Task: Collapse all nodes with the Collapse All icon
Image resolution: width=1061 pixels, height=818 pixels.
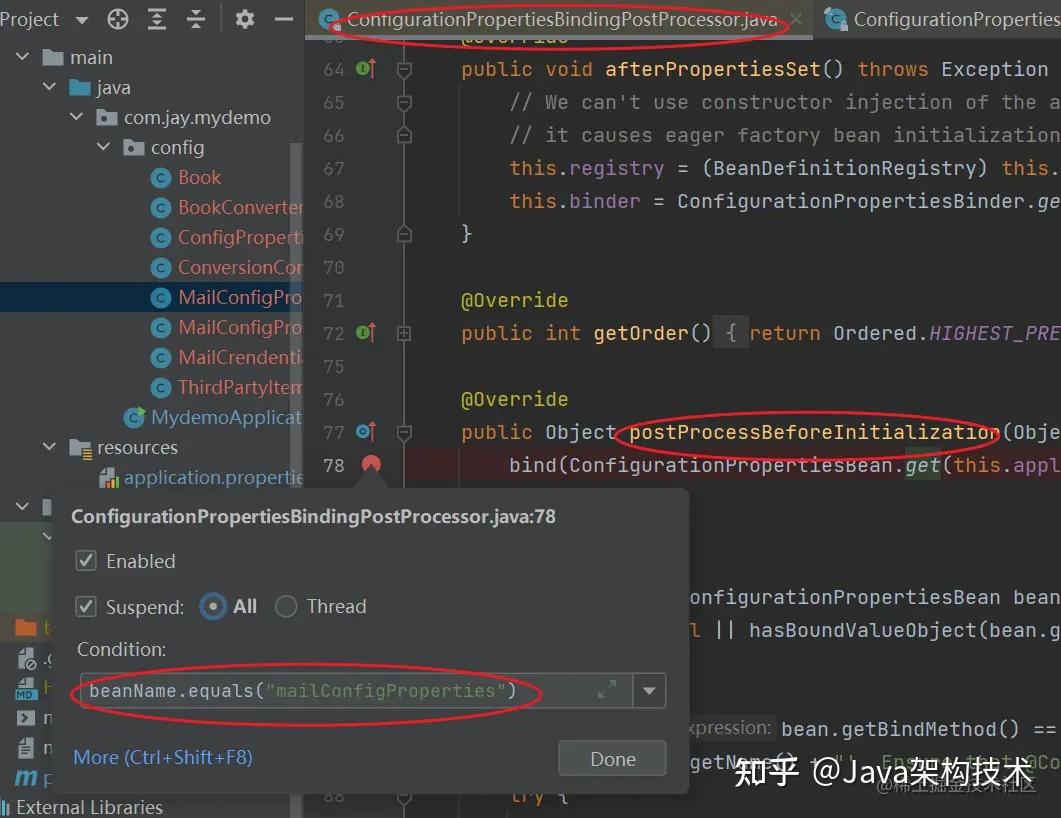Action: 195,18
